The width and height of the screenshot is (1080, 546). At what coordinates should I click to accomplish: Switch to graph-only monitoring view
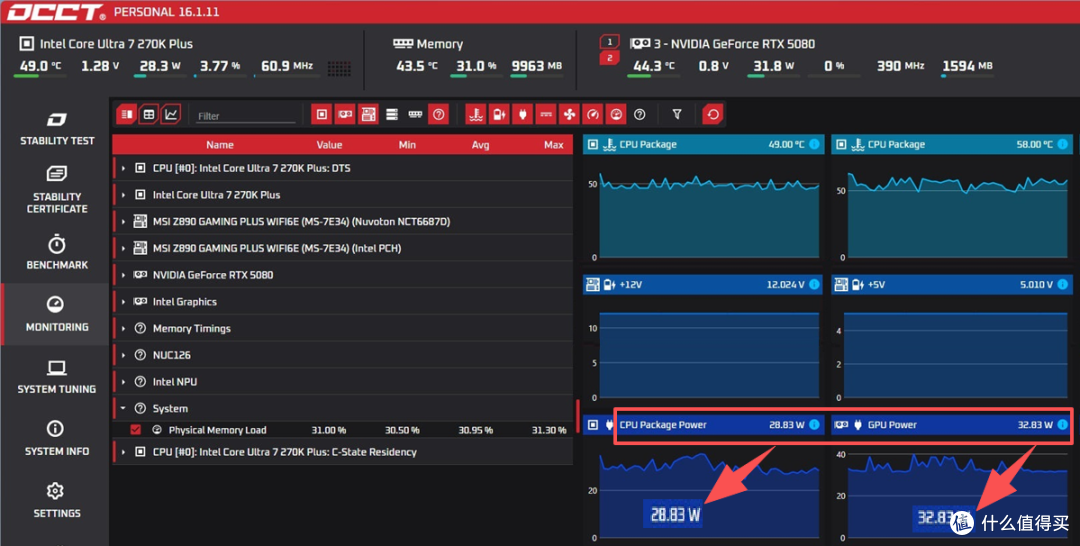point(171,114)
